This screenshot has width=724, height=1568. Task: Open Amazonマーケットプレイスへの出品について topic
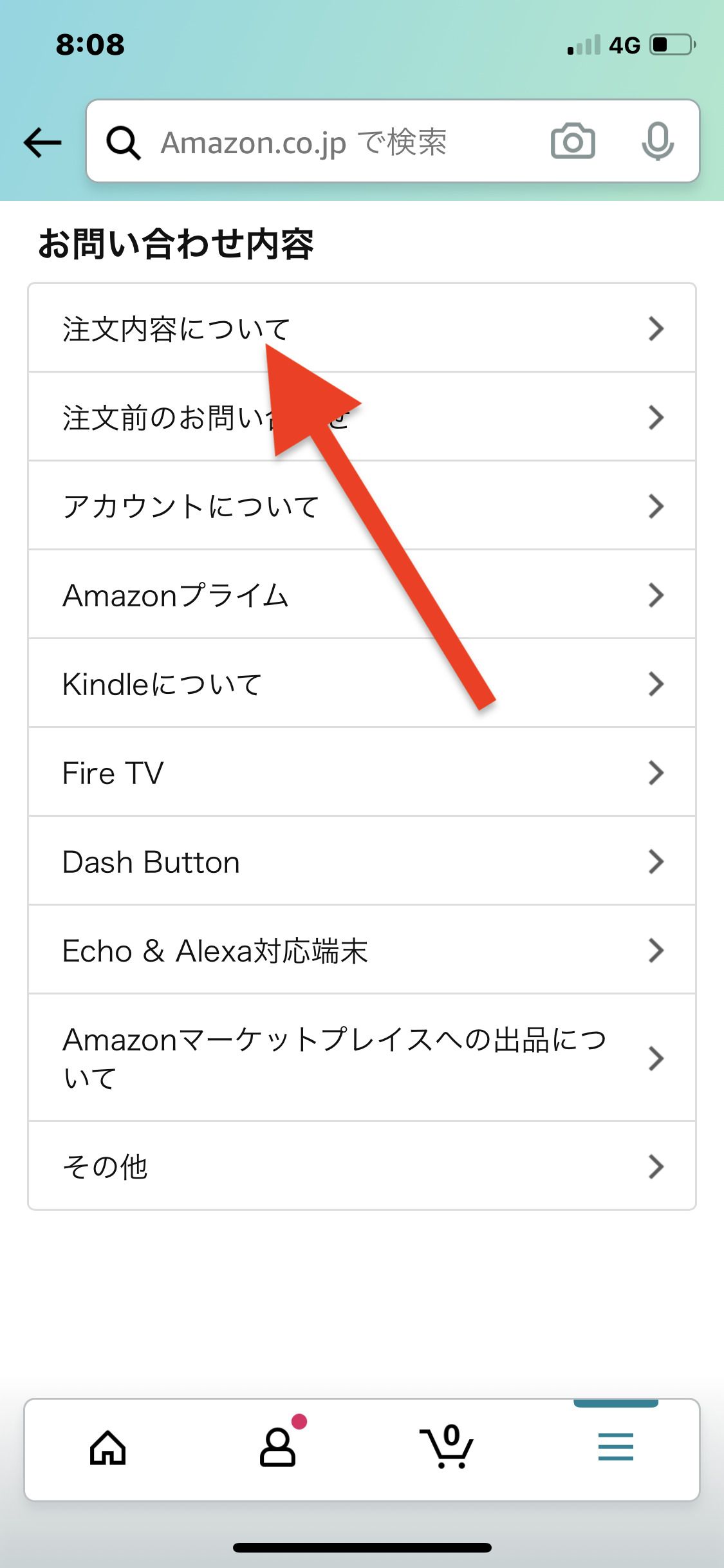coord(335,1058)
